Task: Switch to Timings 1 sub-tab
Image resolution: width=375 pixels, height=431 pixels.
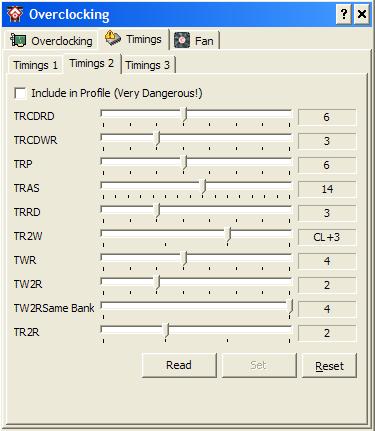Action: [35, 65]
